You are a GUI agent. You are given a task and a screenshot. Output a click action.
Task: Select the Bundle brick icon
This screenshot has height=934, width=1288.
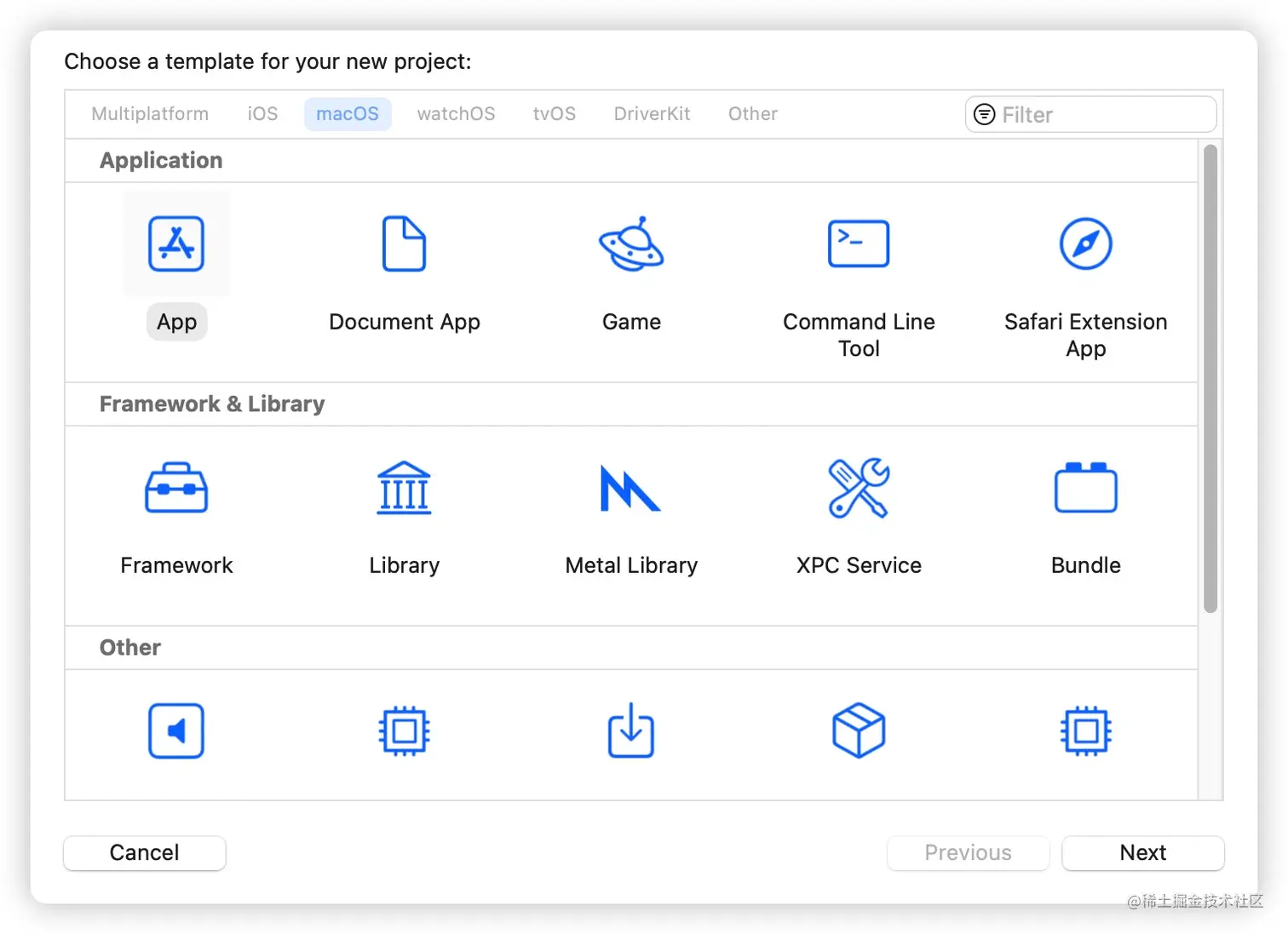coord(1085,487)
